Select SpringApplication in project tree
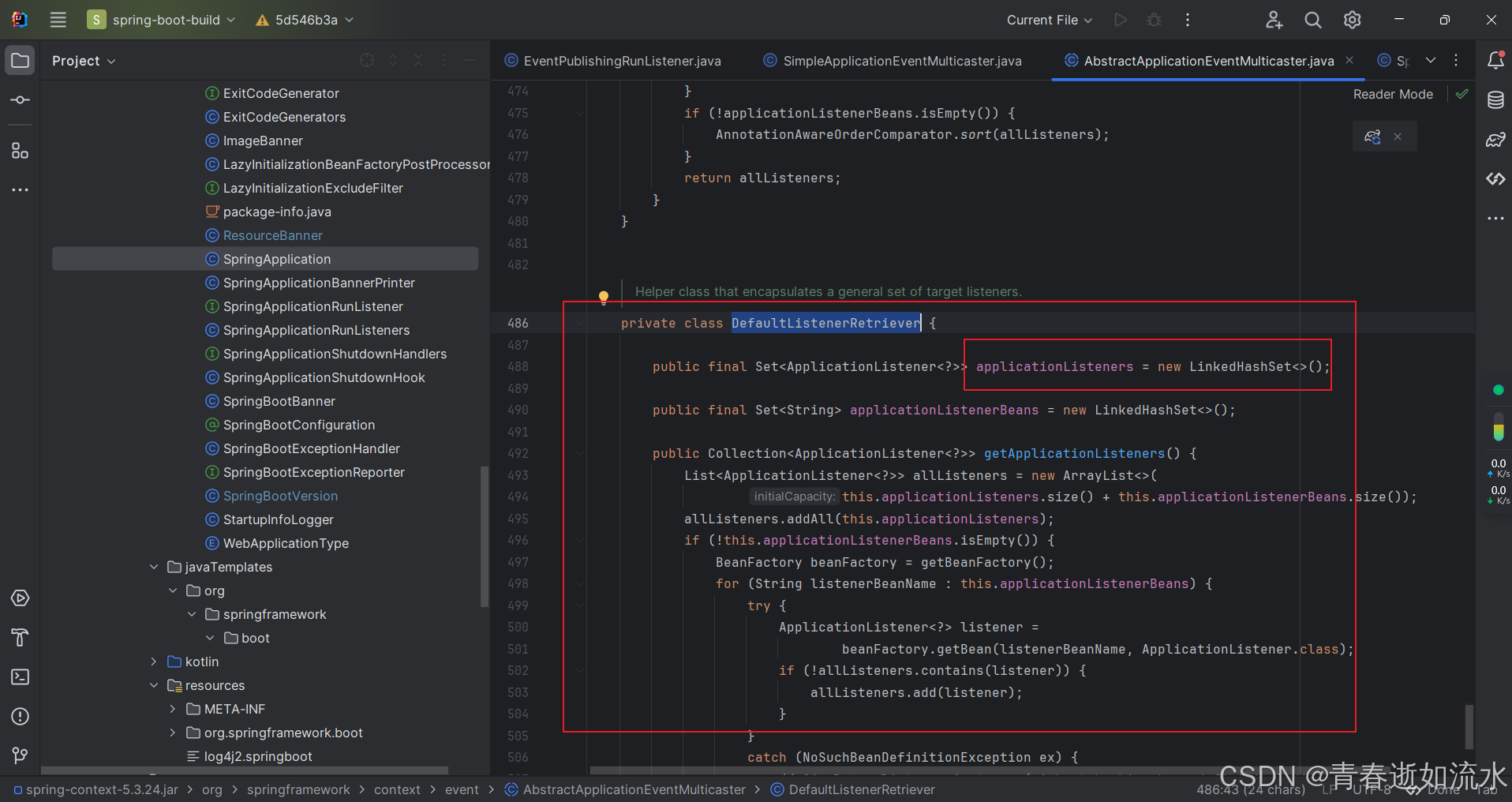The height and width of the screenshot is (802, 1512). point(265,259)
